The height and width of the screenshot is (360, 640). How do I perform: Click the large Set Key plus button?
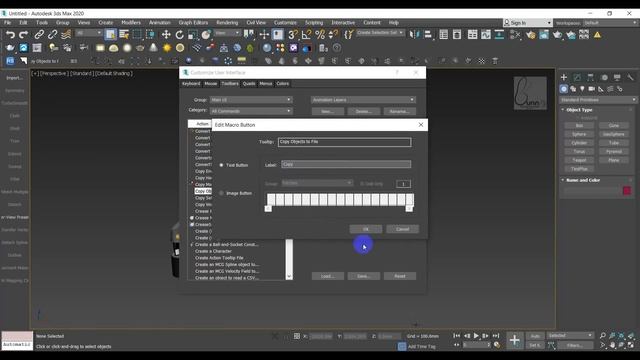[514, 340]
